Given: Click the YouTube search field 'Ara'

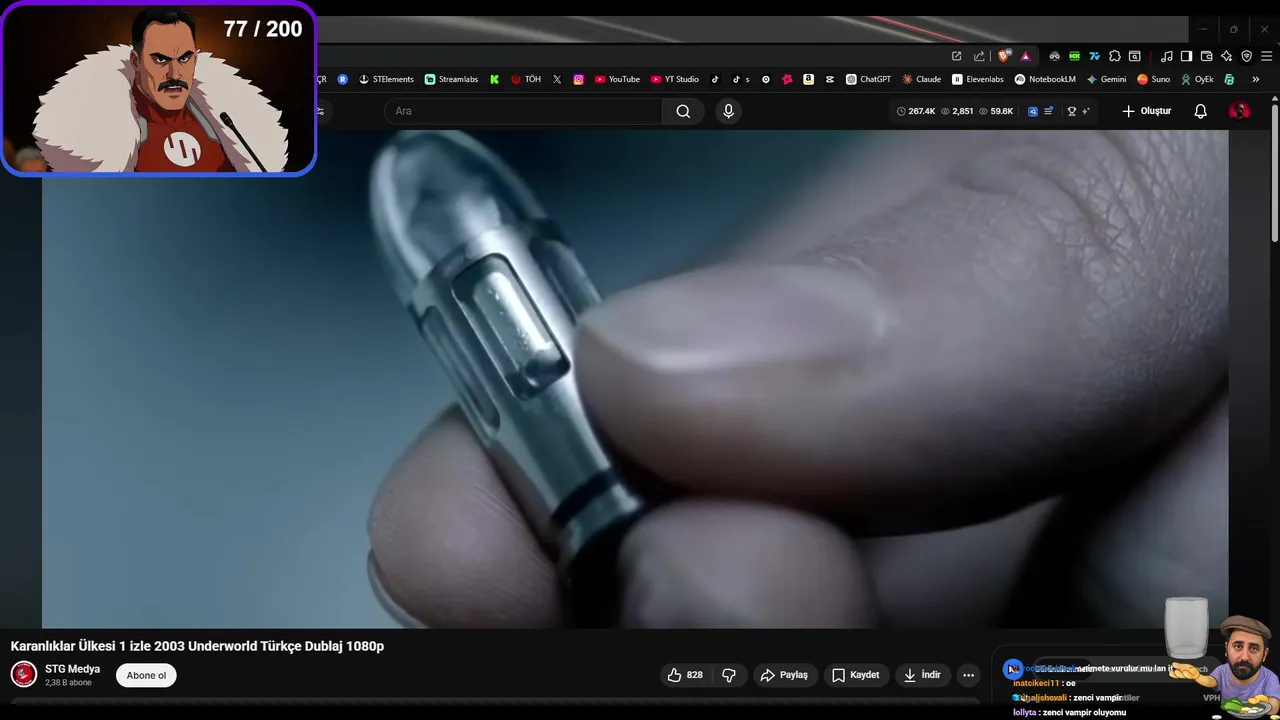Looking at the screenshot, I should coord(523,111).
